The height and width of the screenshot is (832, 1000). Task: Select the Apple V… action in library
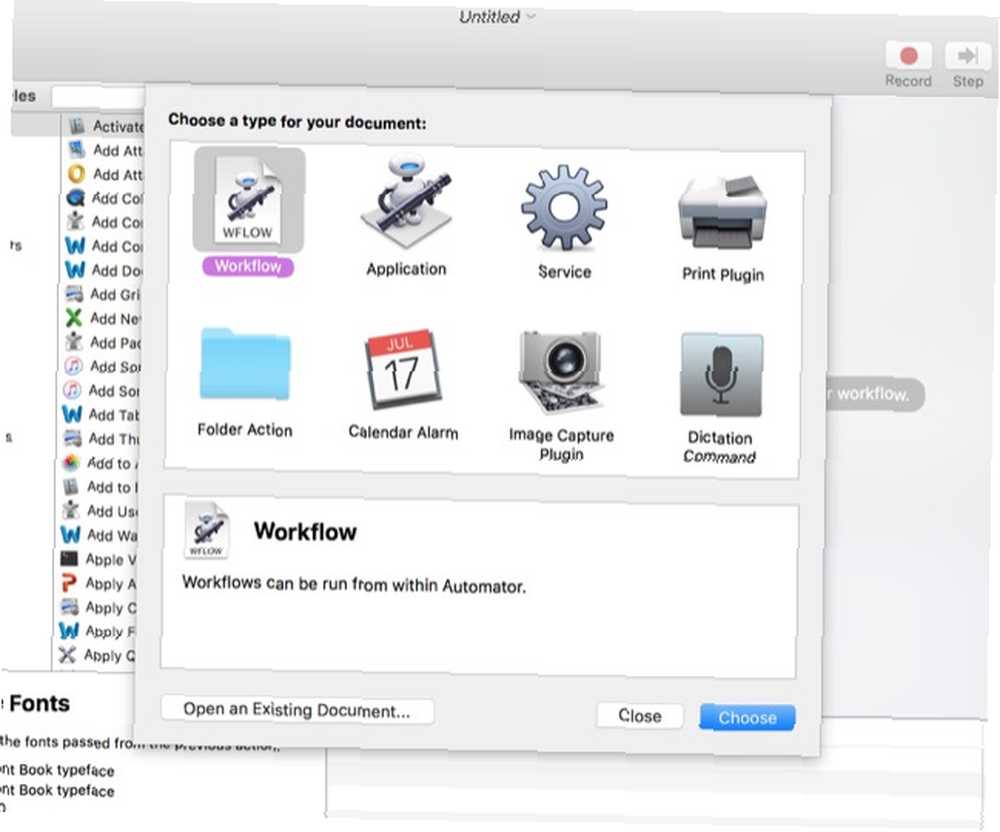pos(98,559)
